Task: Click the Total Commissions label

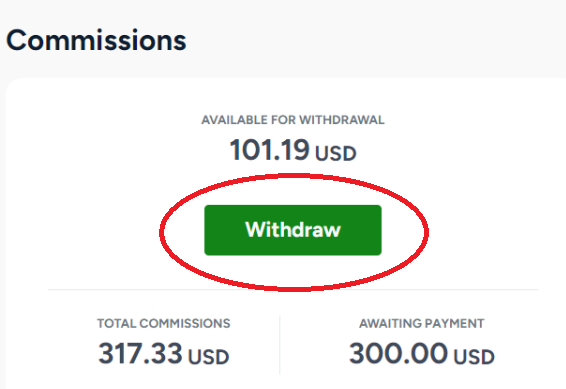Action: [x=164, y=323]
